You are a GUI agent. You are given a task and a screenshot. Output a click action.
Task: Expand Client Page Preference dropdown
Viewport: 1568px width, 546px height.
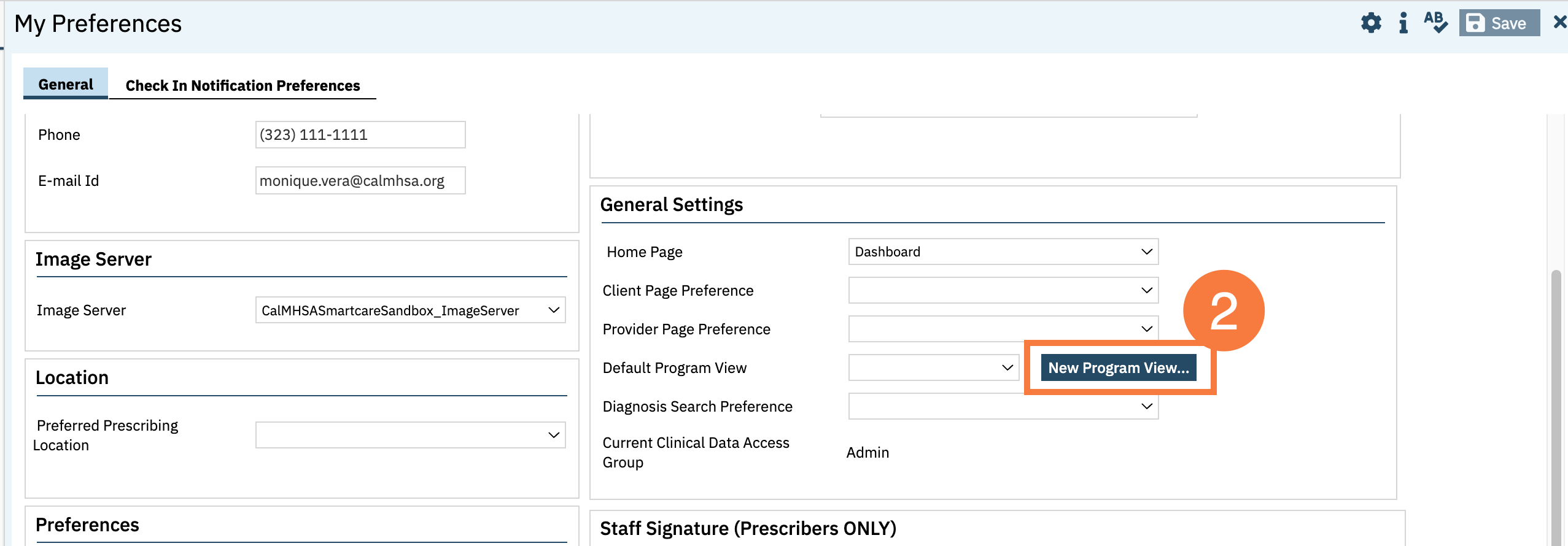1003,290
